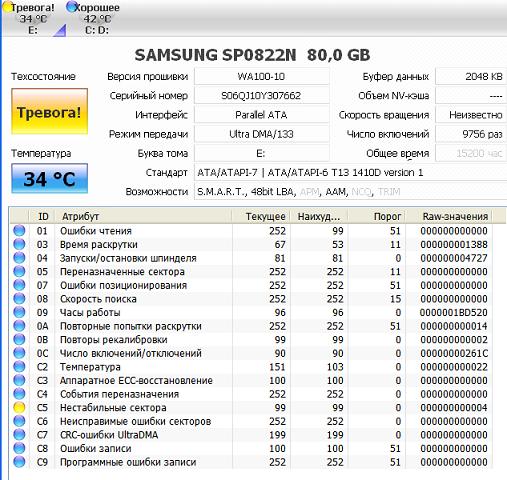The image size is (507, 480).
Task: Click the Наихуд... column header
Action: (x=319, y=216)
